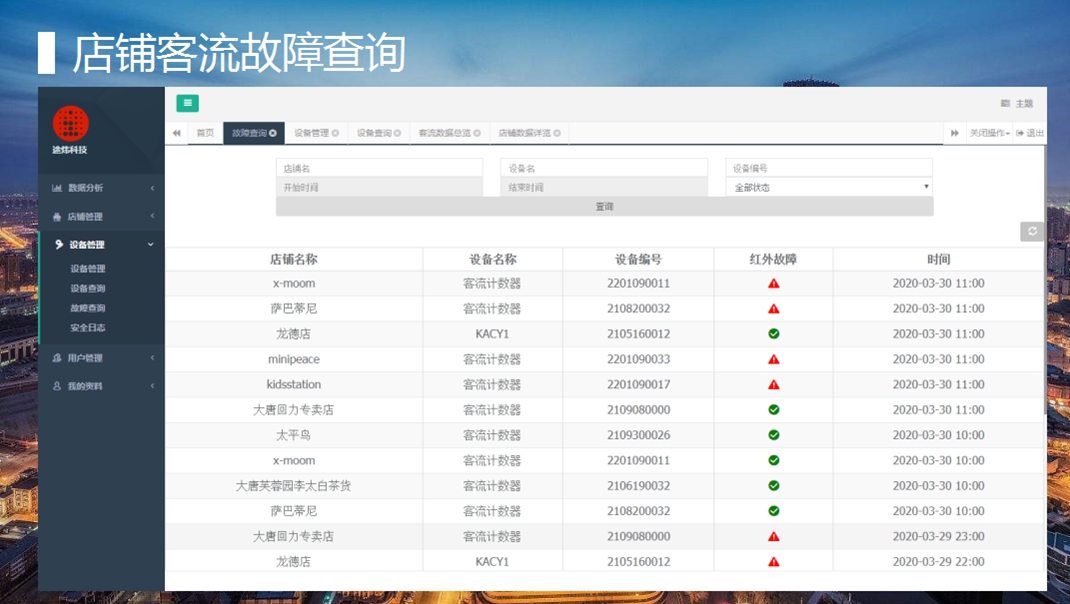The image size is (1070, 604).
Task: Switch to the 客流数据总览 tab
Action: point(444,133)
